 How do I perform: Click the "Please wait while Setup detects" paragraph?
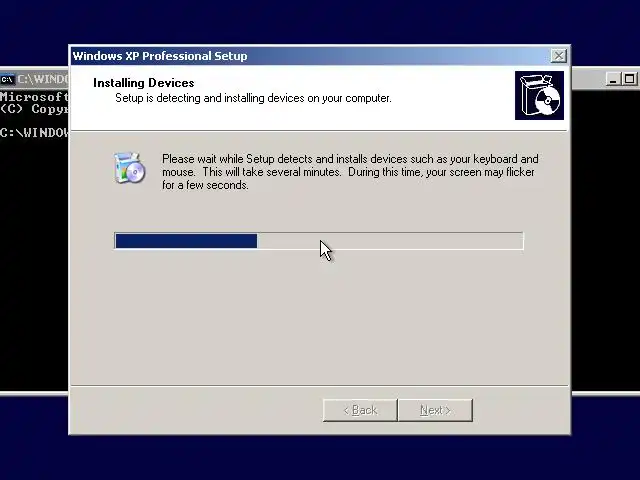point(350,172)
